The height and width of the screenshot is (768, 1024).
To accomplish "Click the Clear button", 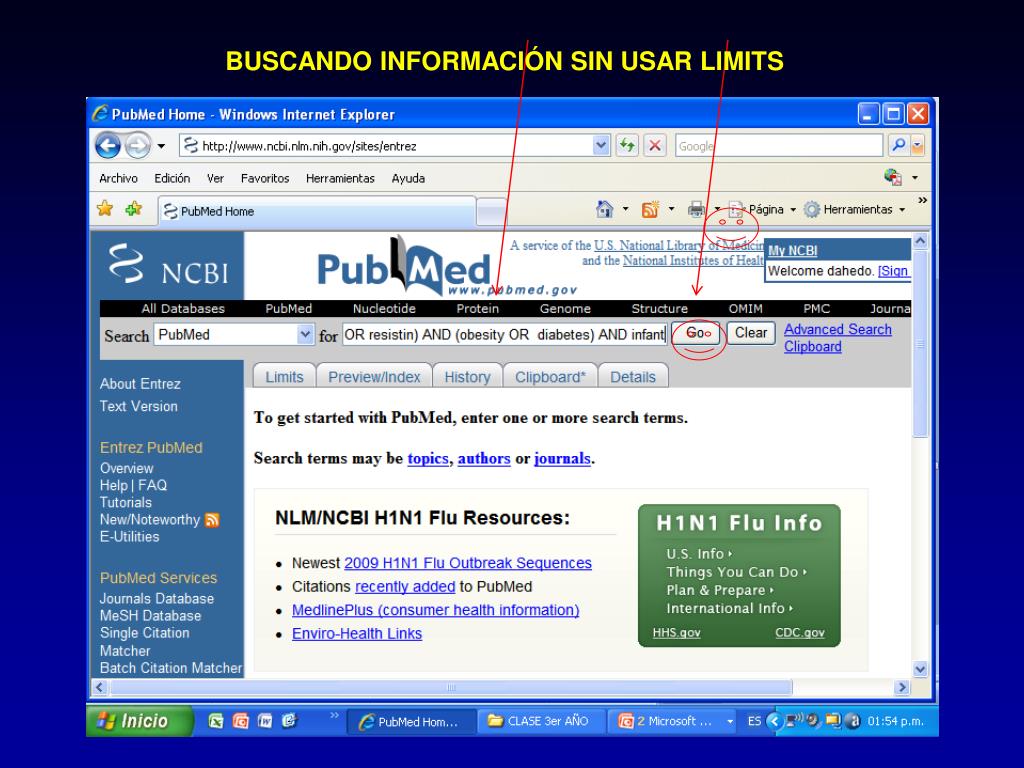I will coord(751,333).
